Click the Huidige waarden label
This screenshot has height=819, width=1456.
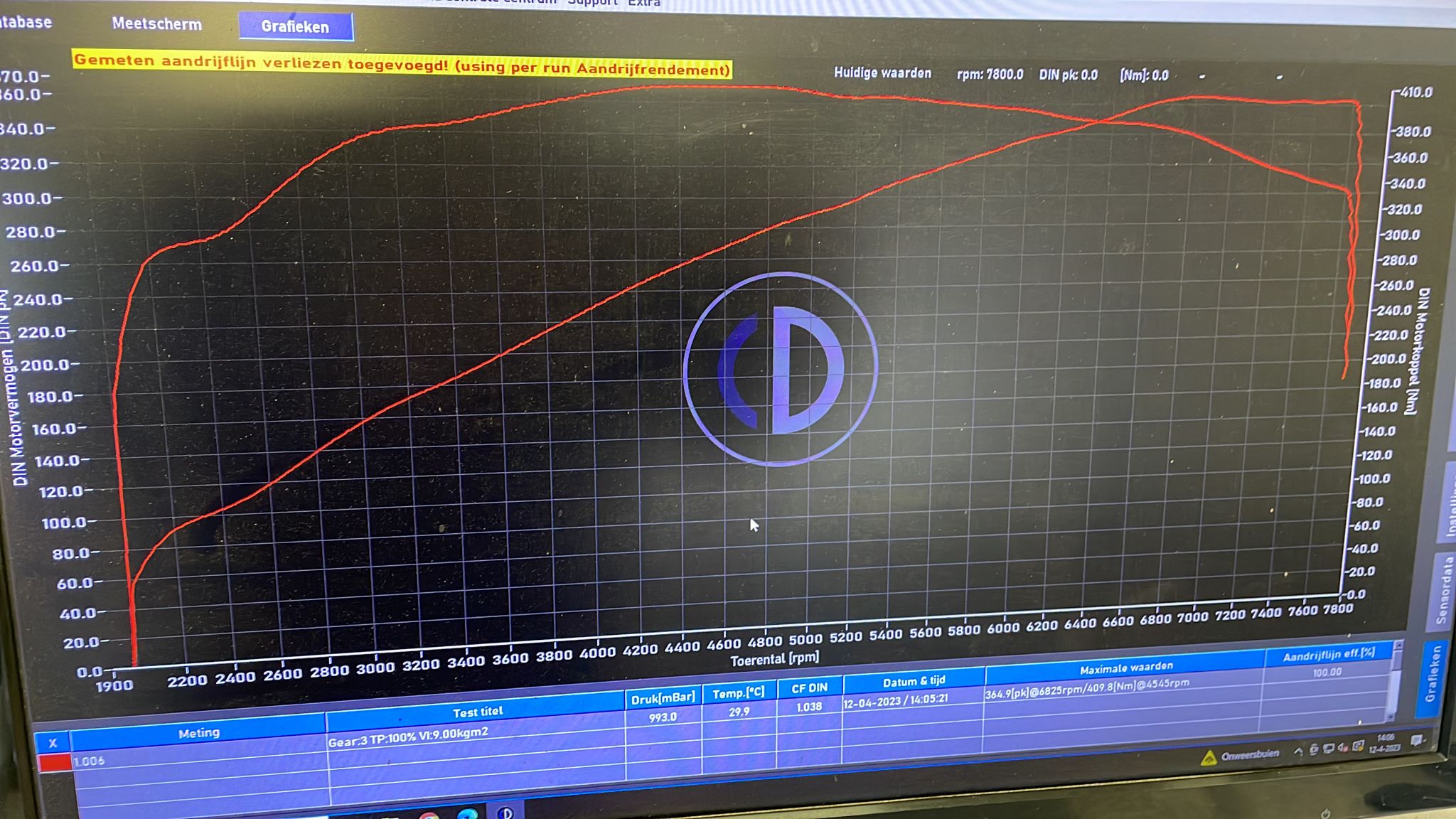coord(882,73)
